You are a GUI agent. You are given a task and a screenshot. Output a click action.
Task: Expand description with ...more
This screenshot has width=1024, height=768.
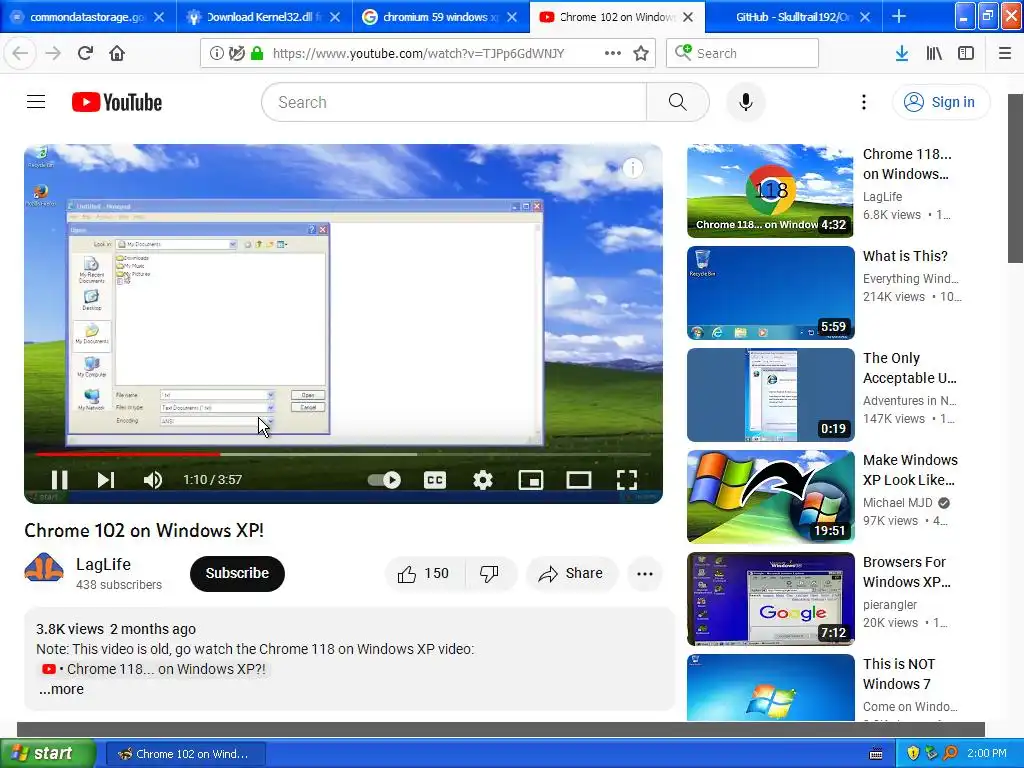coord(61,689)
